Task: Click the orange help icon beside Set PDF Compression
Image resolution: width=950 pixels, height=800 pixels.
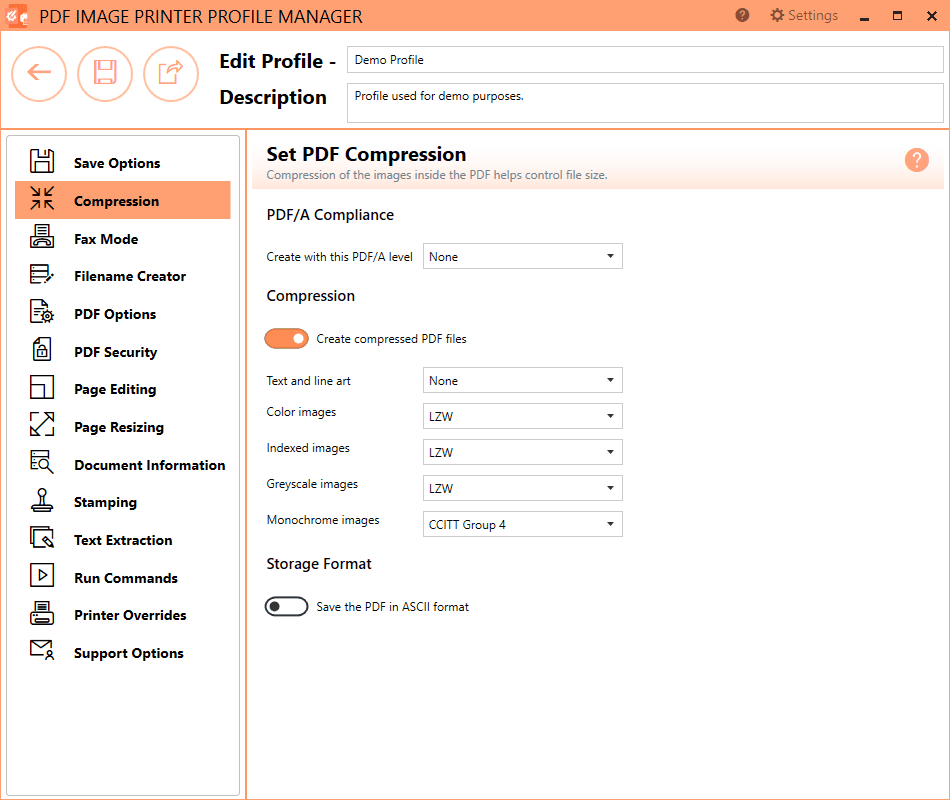Action: (x=917, y=160)
